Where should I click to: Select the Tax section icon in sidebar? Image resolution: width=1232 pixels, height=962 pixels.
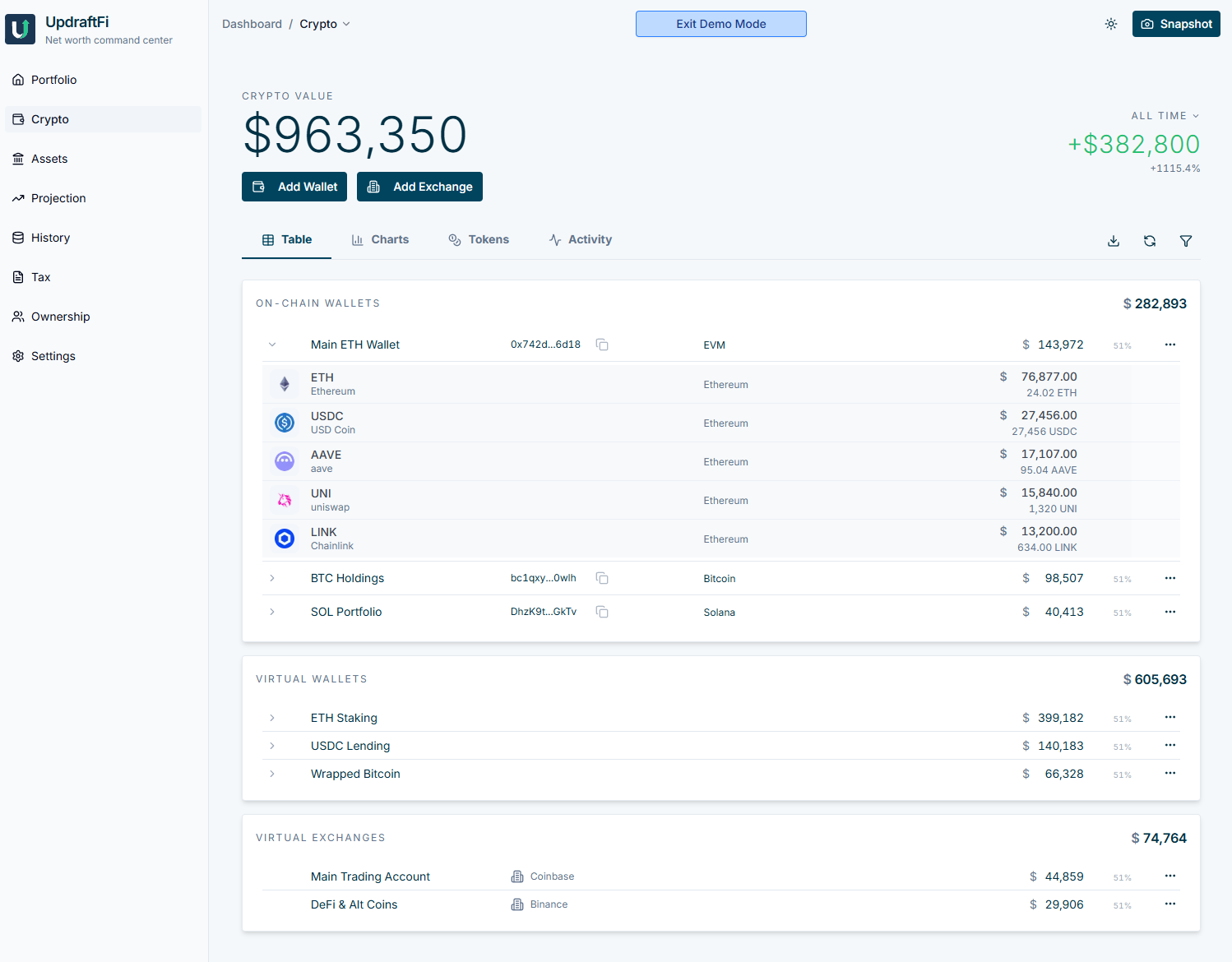(18, 277)
